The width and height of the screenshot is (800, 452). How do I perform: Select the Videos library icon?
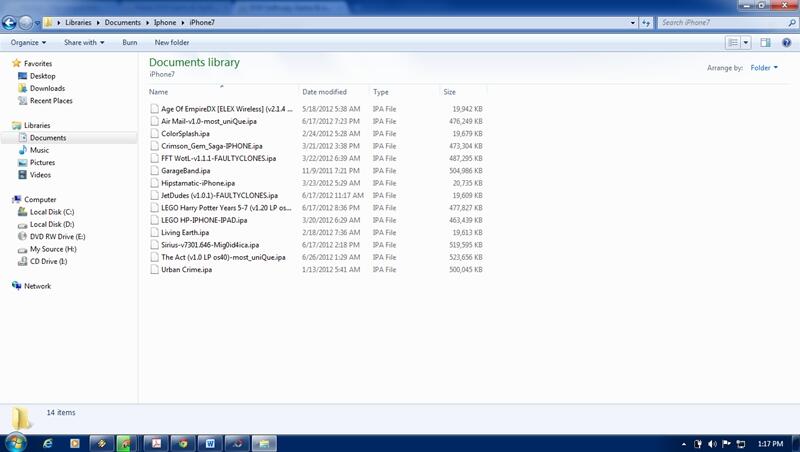point(22,174)
